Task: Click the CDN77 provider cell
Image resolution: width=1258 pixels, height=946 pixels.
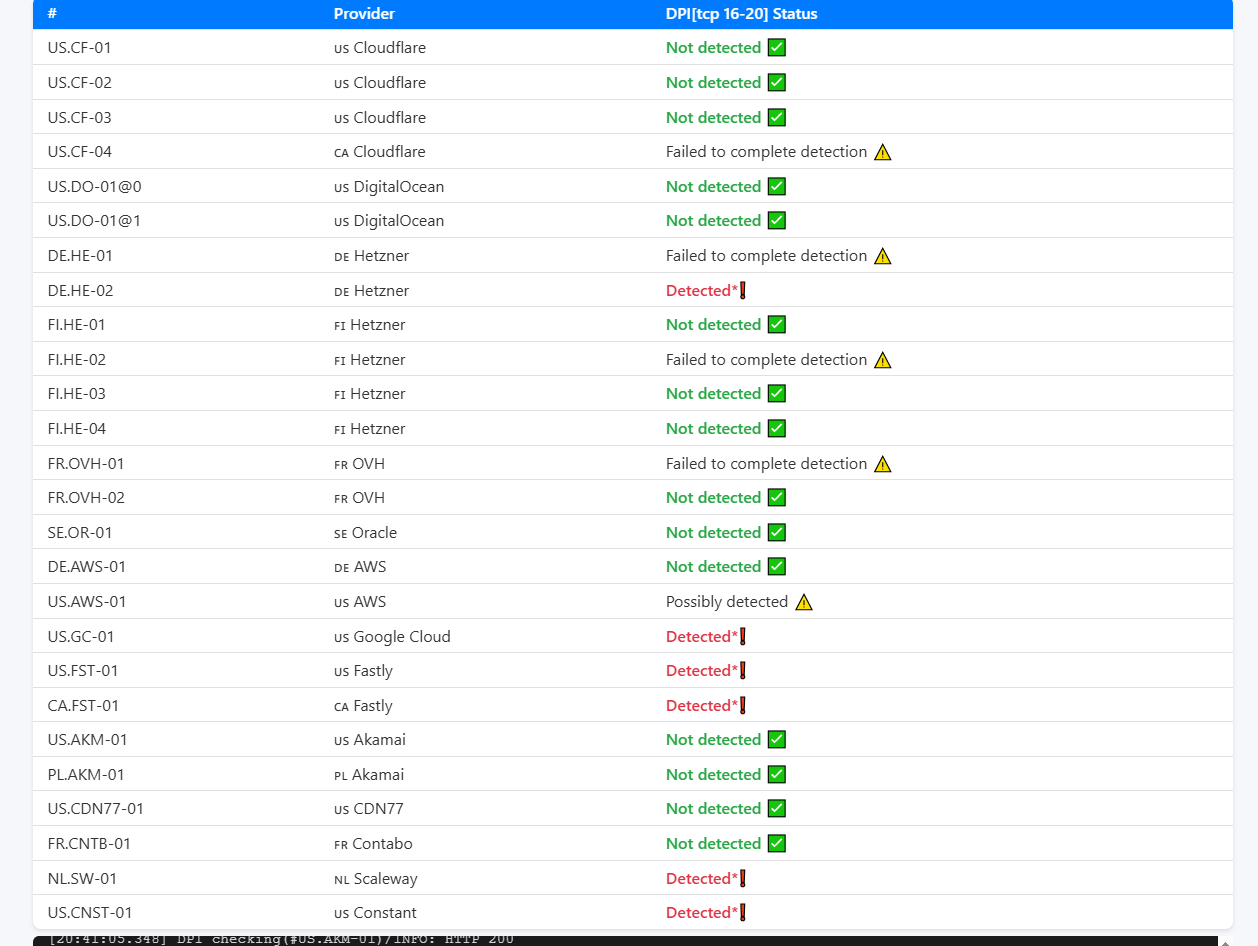Action: (369, 808)
